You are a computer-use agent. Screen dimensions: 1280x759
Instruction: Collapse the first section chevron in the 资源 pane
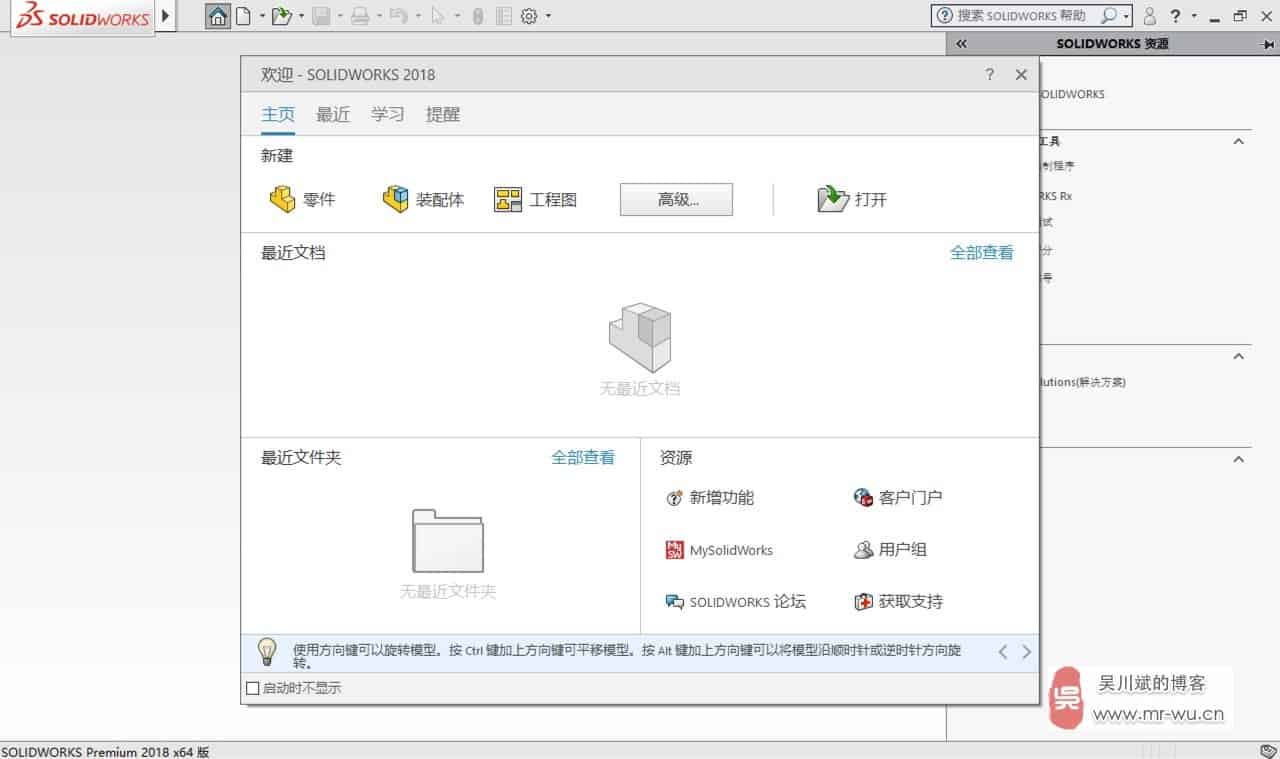1238,141
